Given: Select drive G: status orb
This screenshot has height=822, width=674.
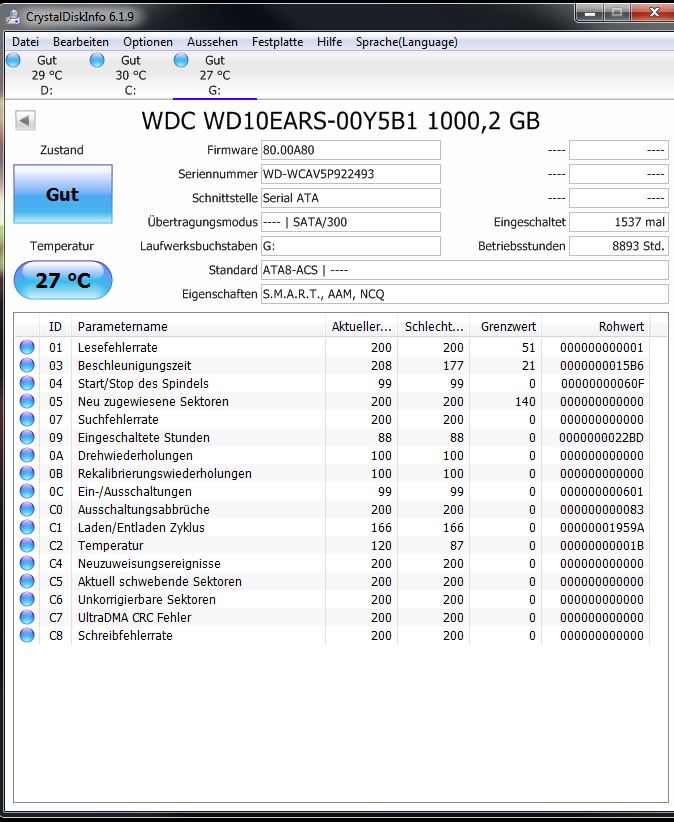Looking at the screenshot, I should (181, 60).
